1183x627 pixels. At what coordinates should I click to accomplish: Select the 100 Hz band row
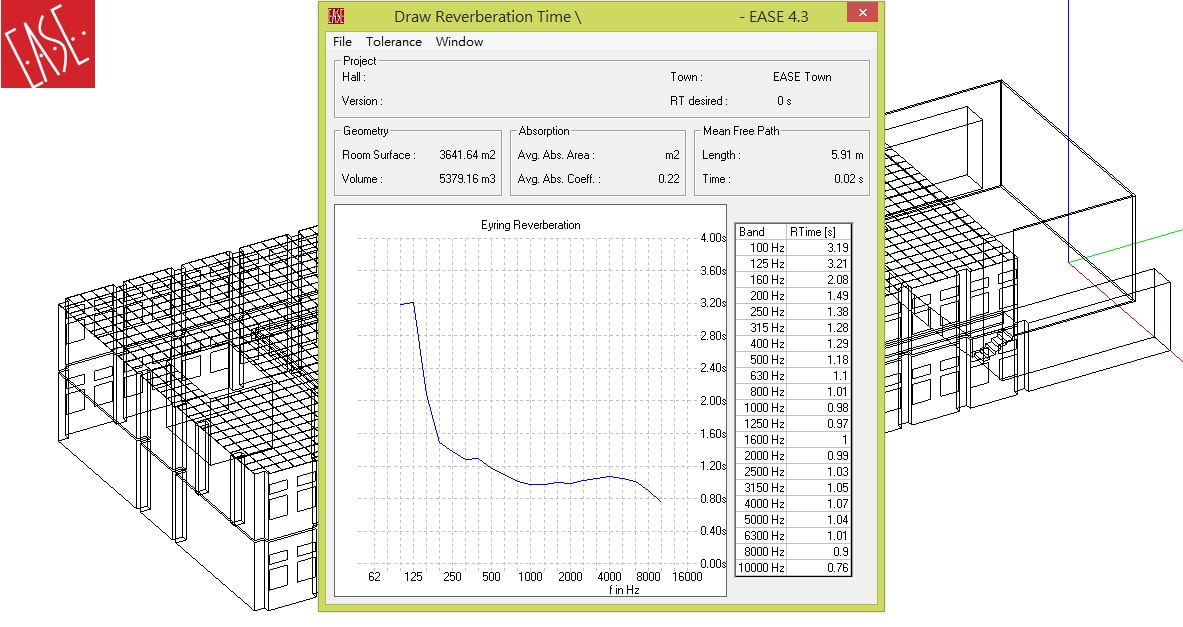coord(793,247)
